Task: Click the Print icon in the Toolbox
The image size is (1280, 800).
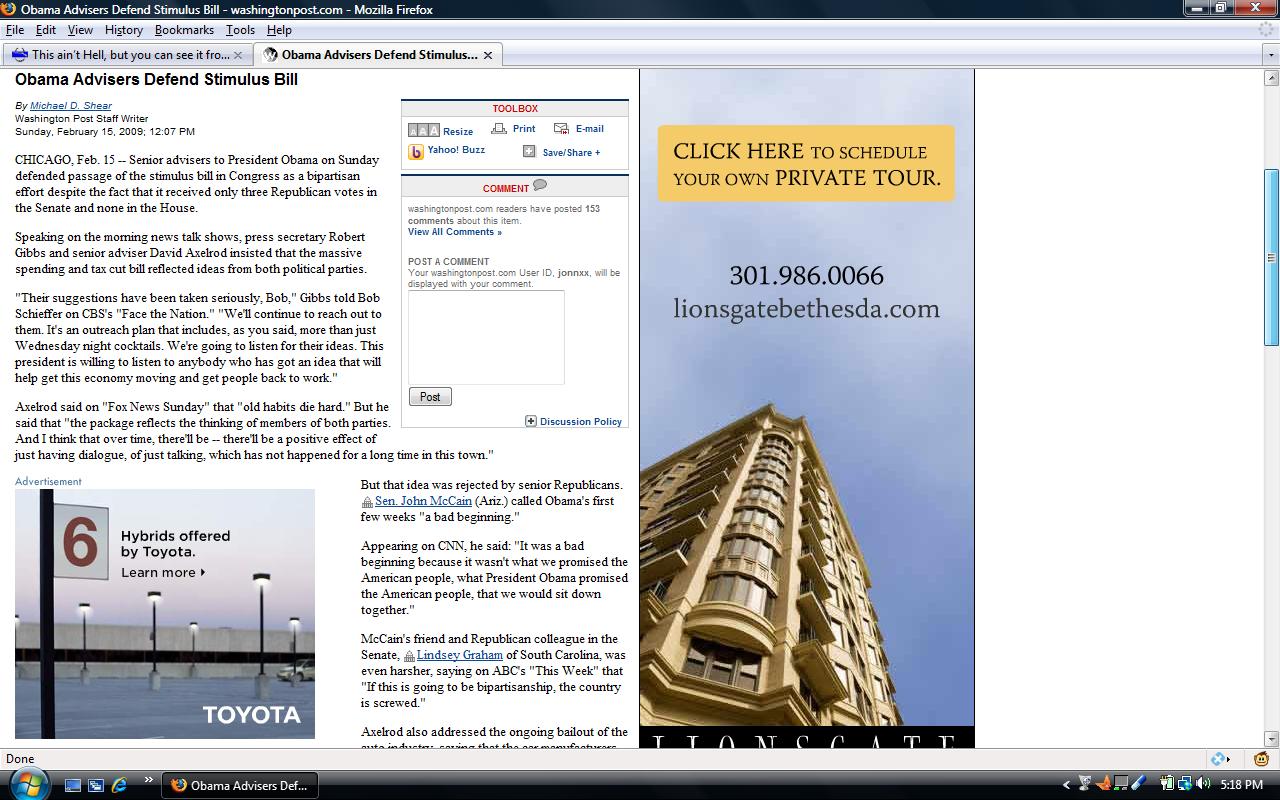Action: 499,129
